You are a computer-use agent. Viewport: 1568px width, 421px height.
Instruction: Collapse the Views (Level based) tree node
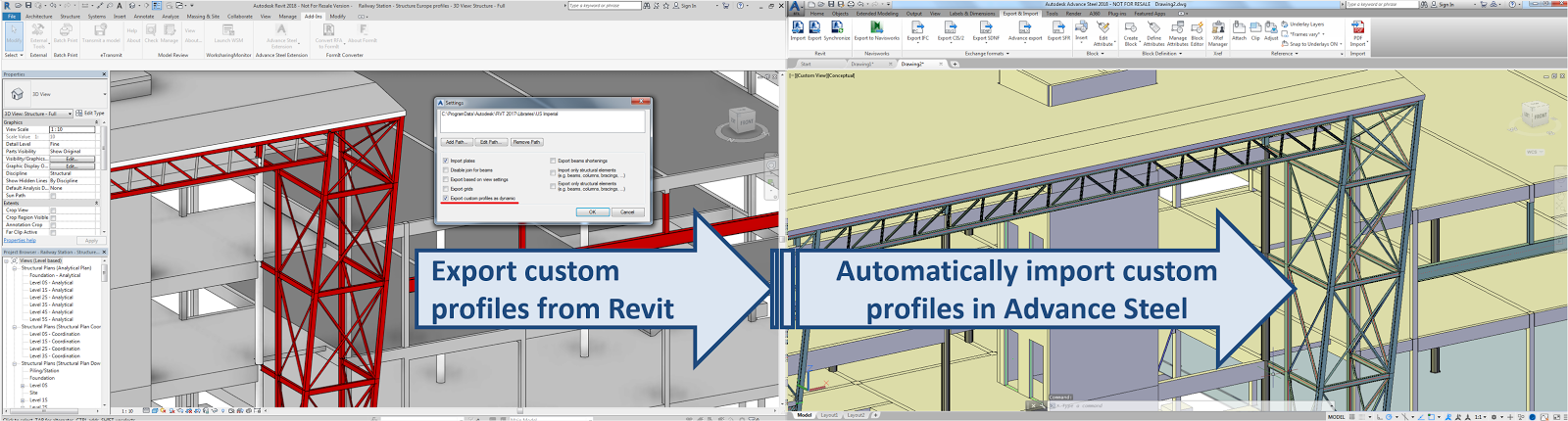click(7, 260)
